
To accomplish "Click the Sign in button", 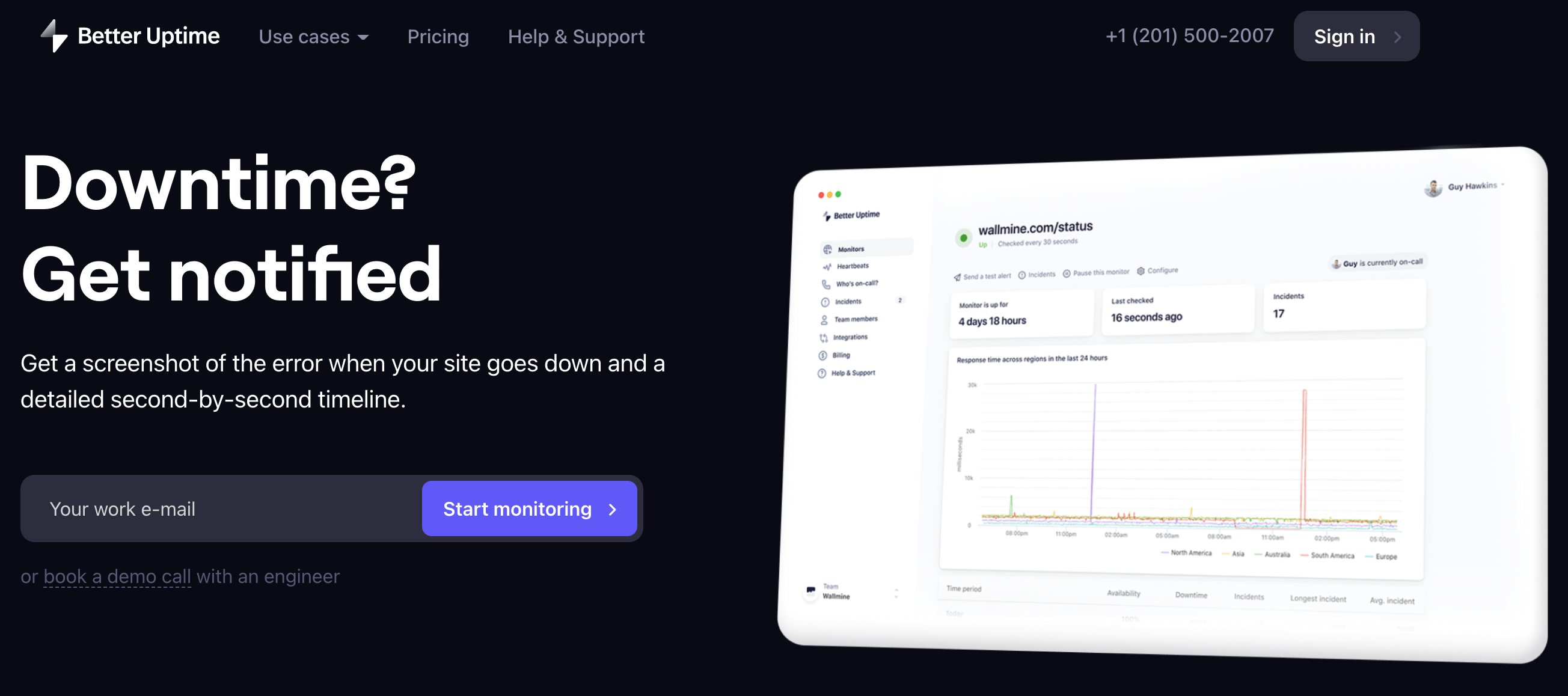I will tap(1356, 36).
